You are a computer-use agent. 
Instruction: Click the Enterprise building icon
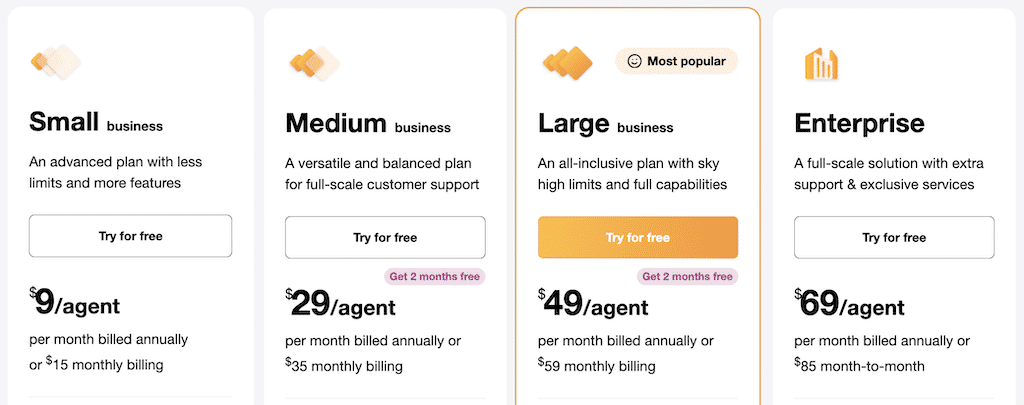click(x=821, y=64)
